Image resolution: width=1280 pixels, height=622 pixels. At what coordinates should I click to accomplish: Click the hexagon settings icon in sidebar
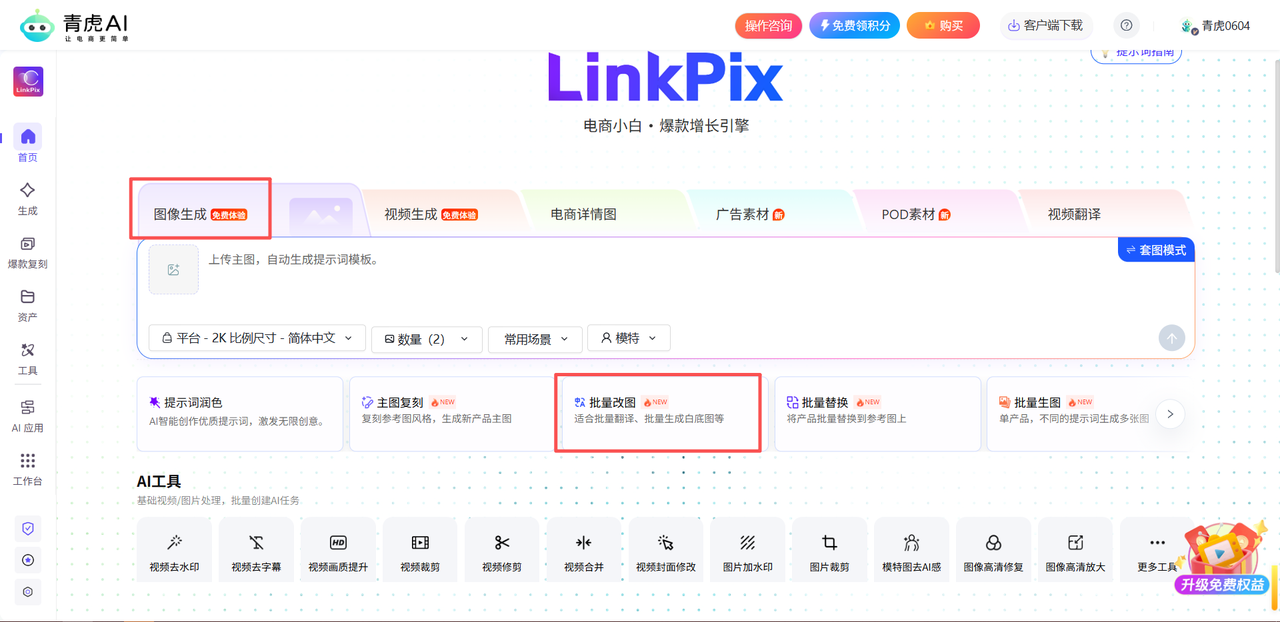[28, 592]
